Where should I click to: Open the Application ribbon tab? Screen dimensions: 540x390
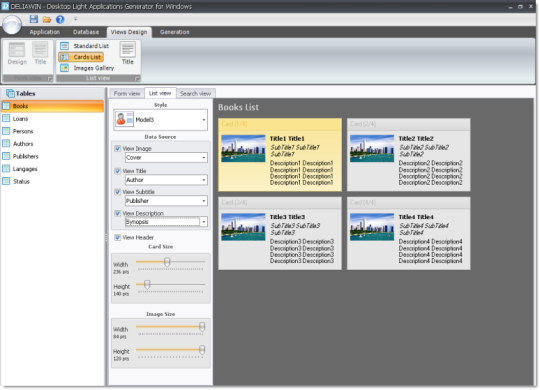pos(45,32)
